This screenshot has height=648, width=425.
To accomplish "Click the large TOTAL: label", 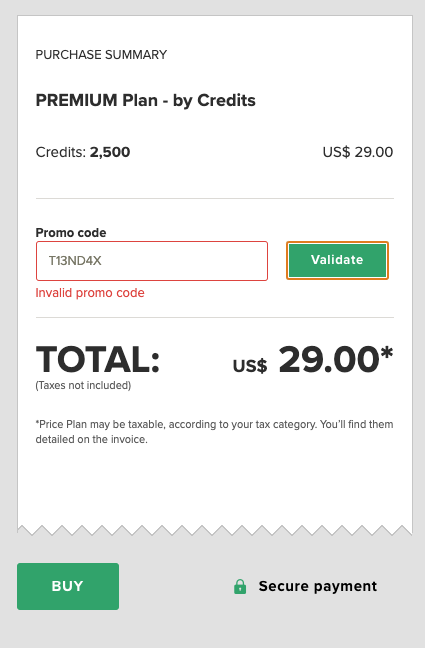I will 98,360.
